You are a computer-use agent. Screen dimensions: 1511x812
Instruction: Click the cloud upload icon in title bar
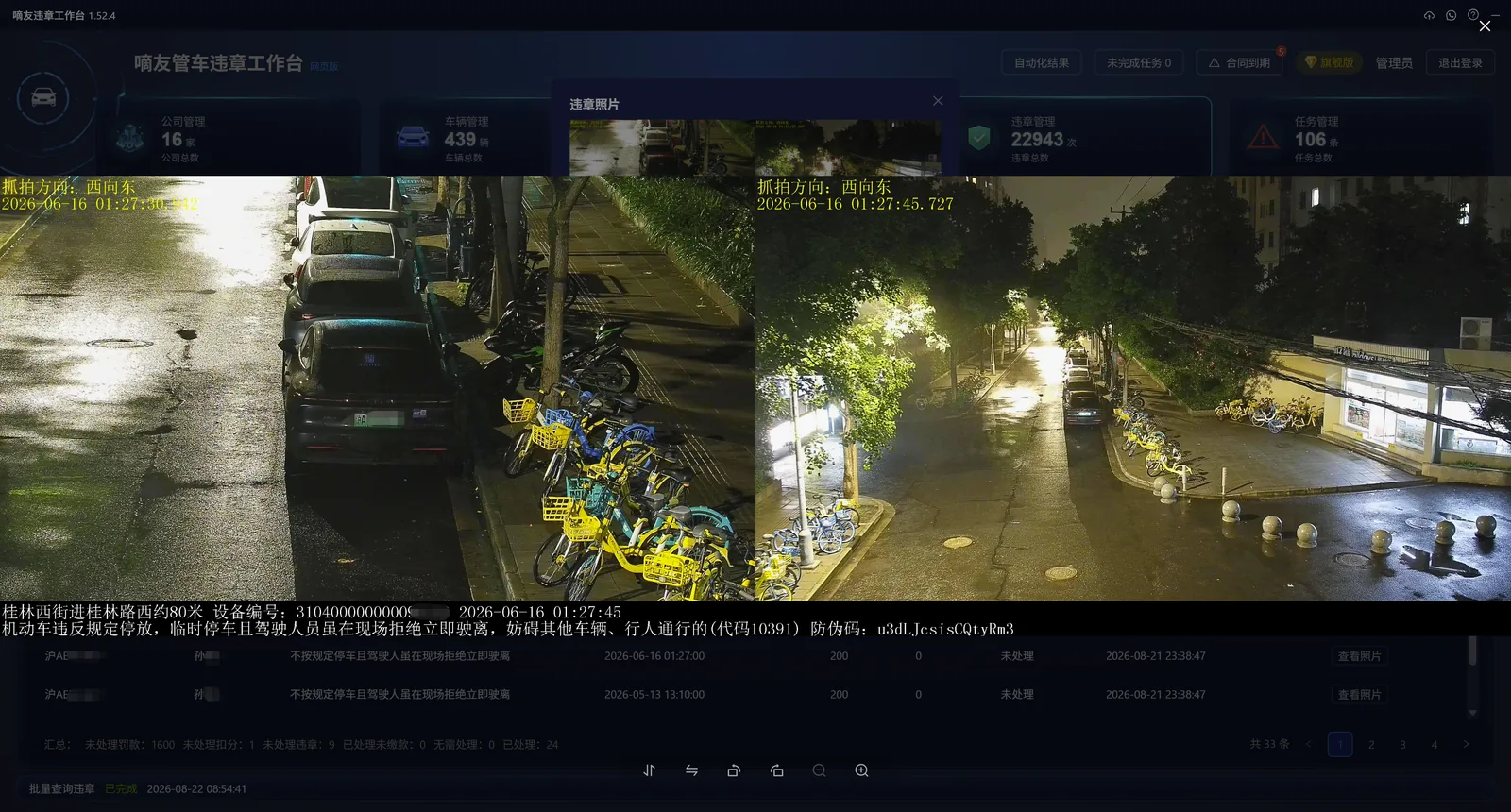point(1429,15)
